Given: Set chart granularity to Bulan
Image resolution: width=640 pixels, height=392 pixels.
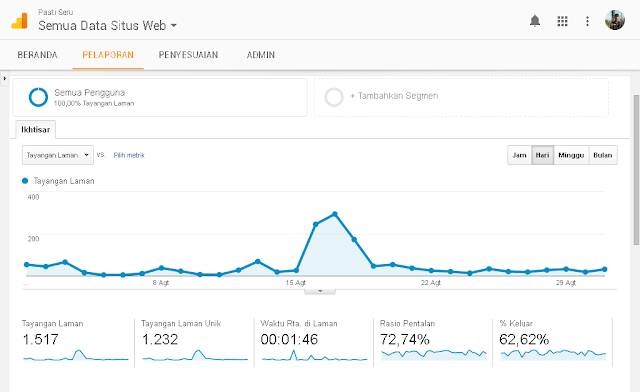Looking at the screenshot, I should (x=603, y=155).
